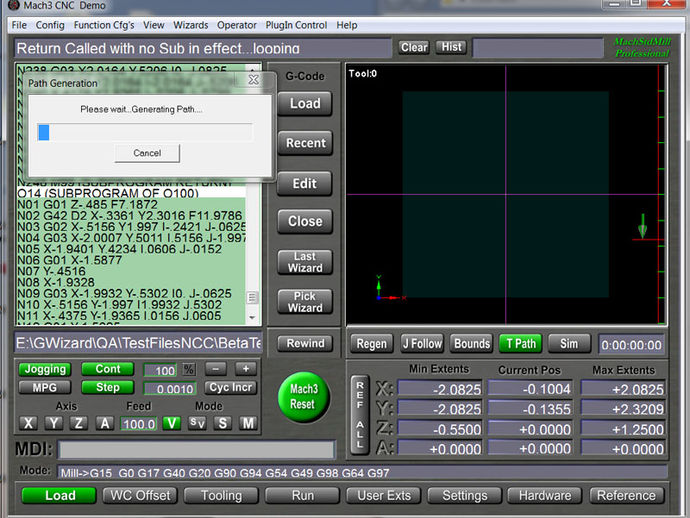Open Recent G-code files

pos(305,143)
